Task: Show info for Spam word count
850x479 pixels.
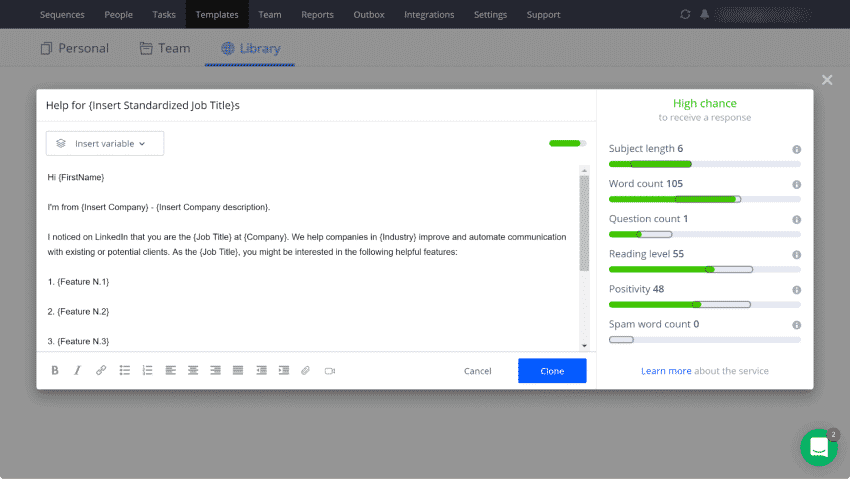Action: (796, 325)
